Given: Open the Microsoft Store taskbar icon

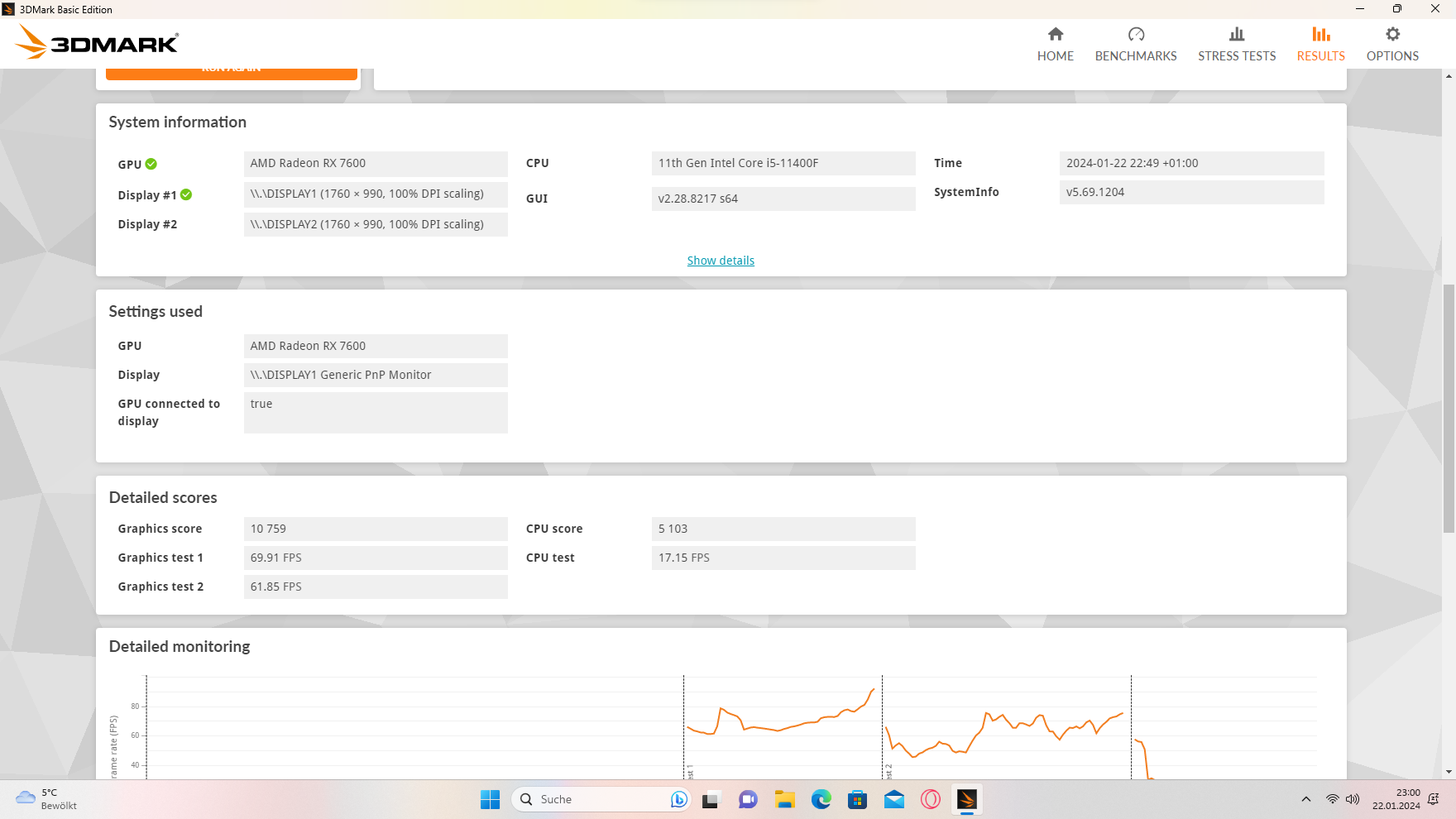Looking at the screenshot, I should pyautogui.click(x=857, y=799).
